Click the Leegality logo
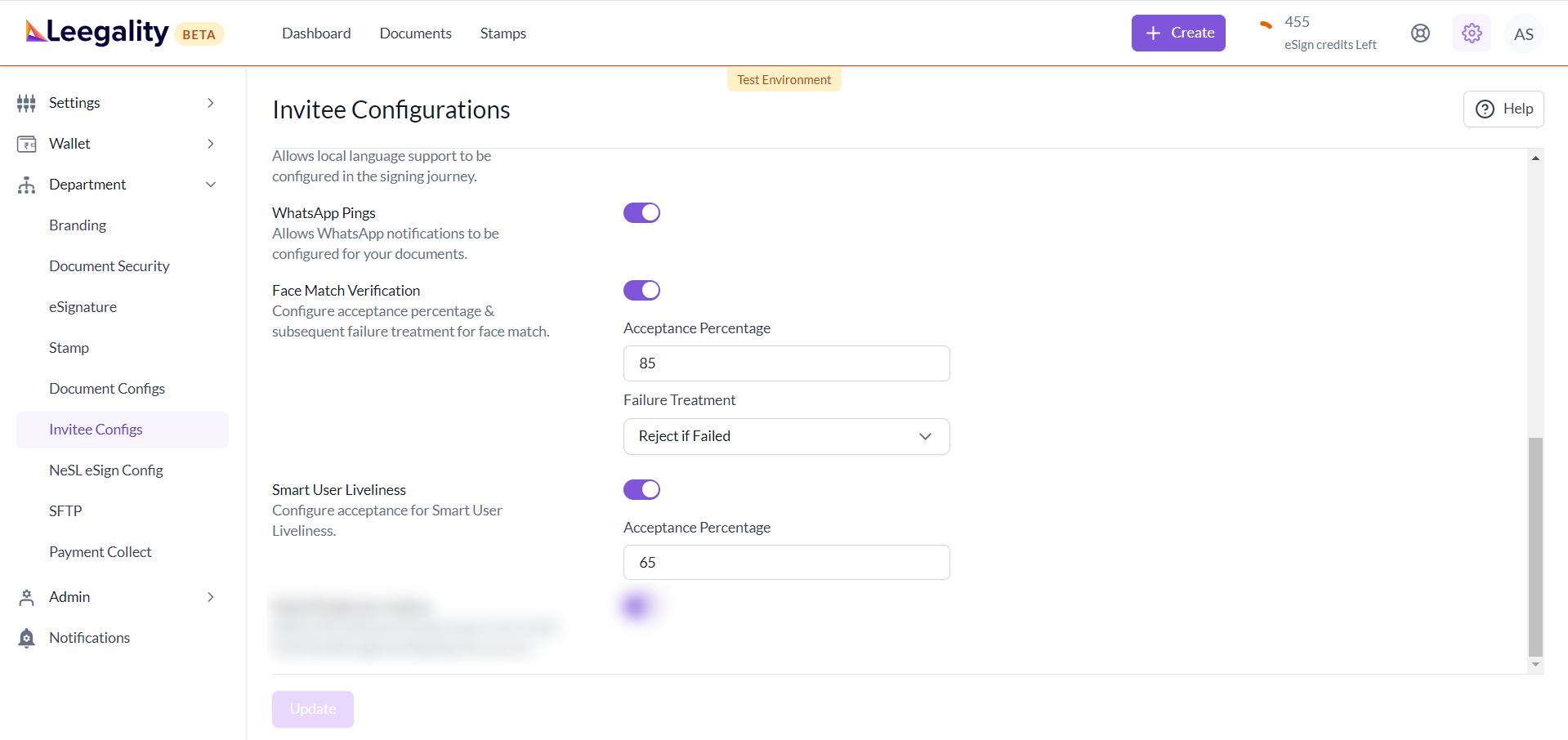Viewport: 1568px width, 740px height. 97,33
